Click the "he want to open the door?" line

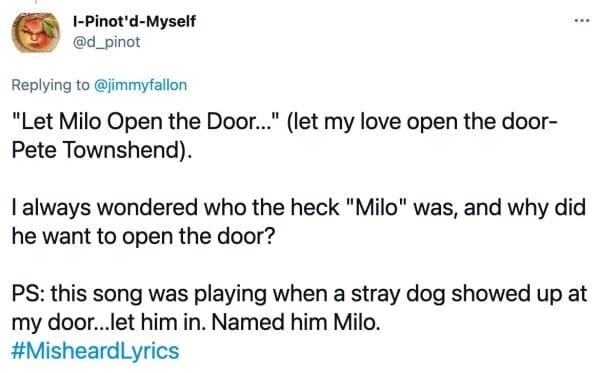tap(143, 236)
